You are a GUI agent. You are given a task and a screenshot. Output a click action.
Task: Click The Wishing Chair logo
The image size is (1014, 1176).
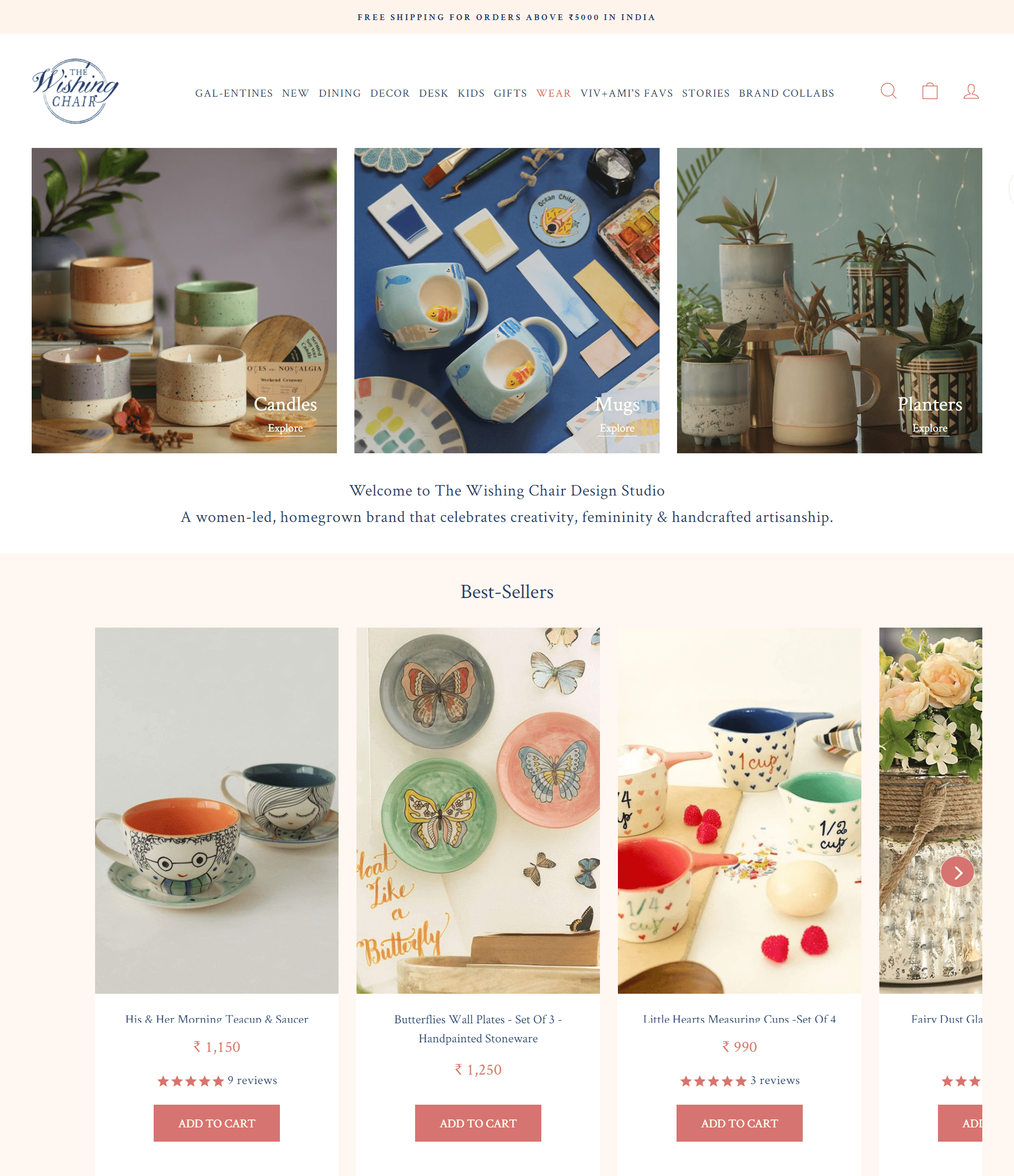coord(75,91)
